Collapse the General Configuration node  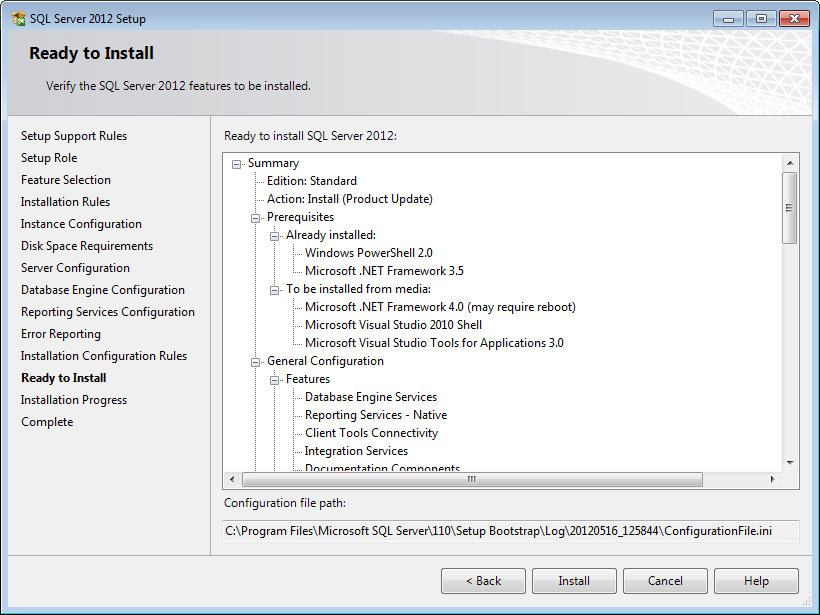[255, 362]
